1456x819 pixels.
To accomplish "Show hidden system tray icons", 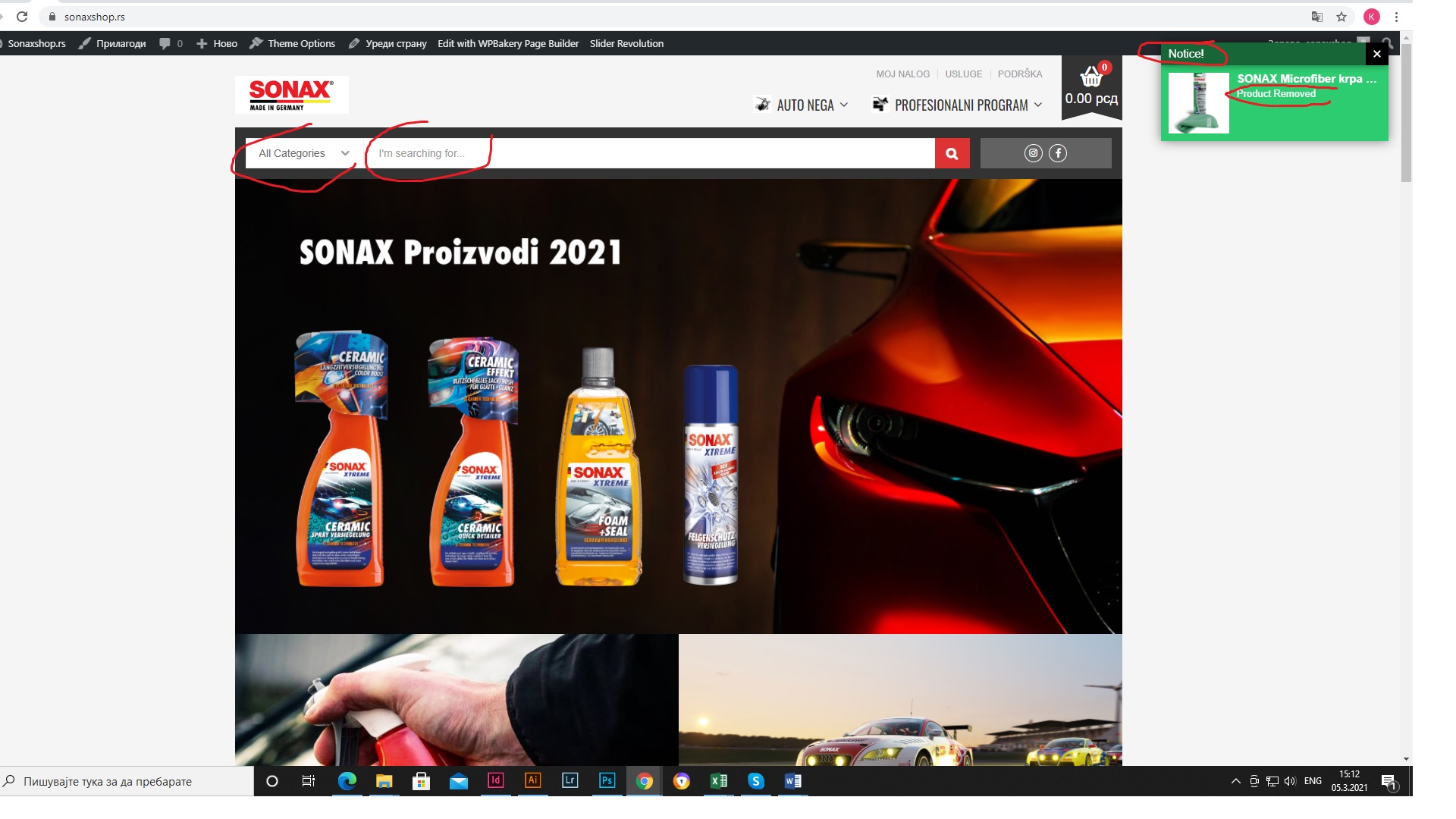I will (1235, 781).
